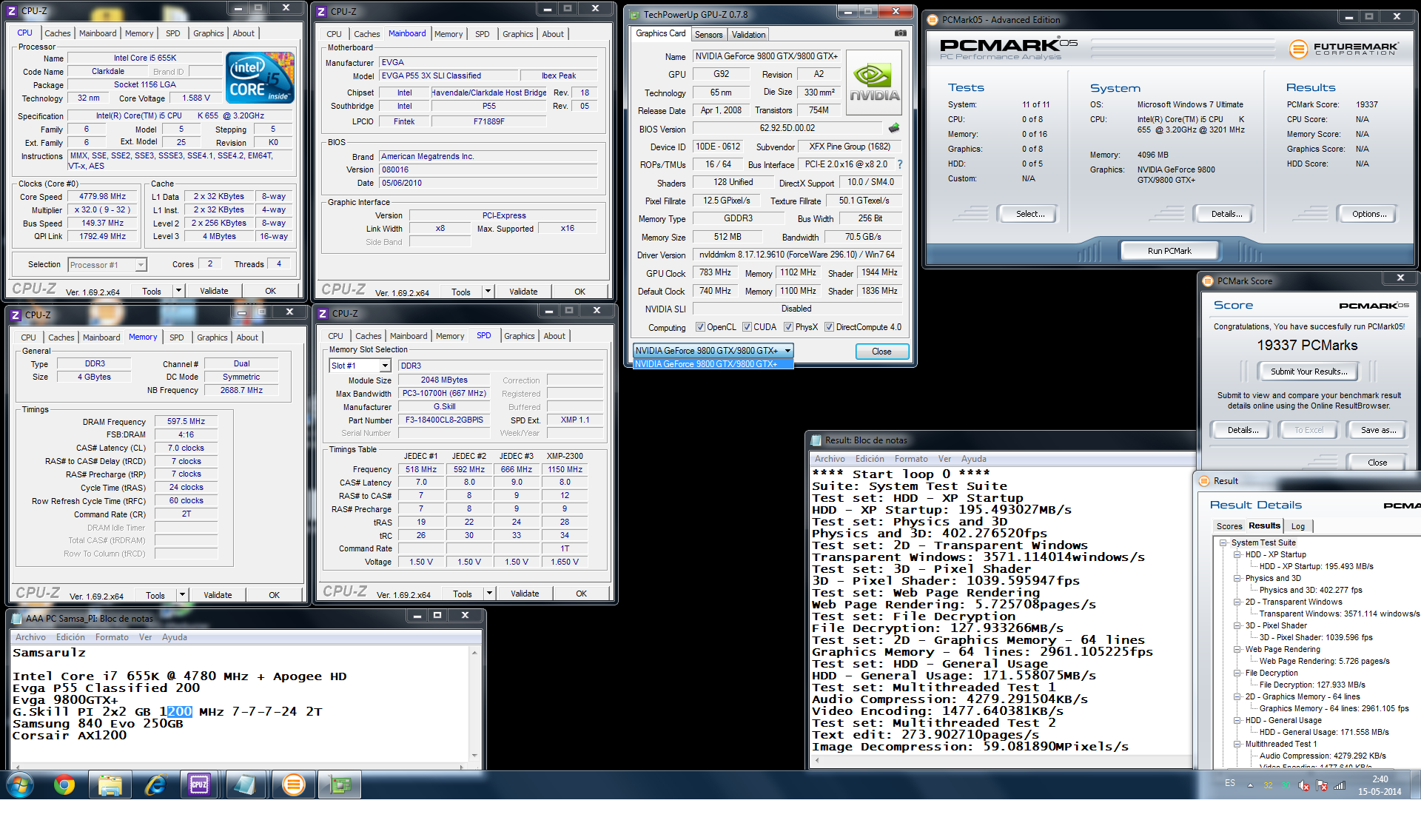Click Run PCMark button
The height and width of the screenshot is (840, 1421).
(1169, 251)
